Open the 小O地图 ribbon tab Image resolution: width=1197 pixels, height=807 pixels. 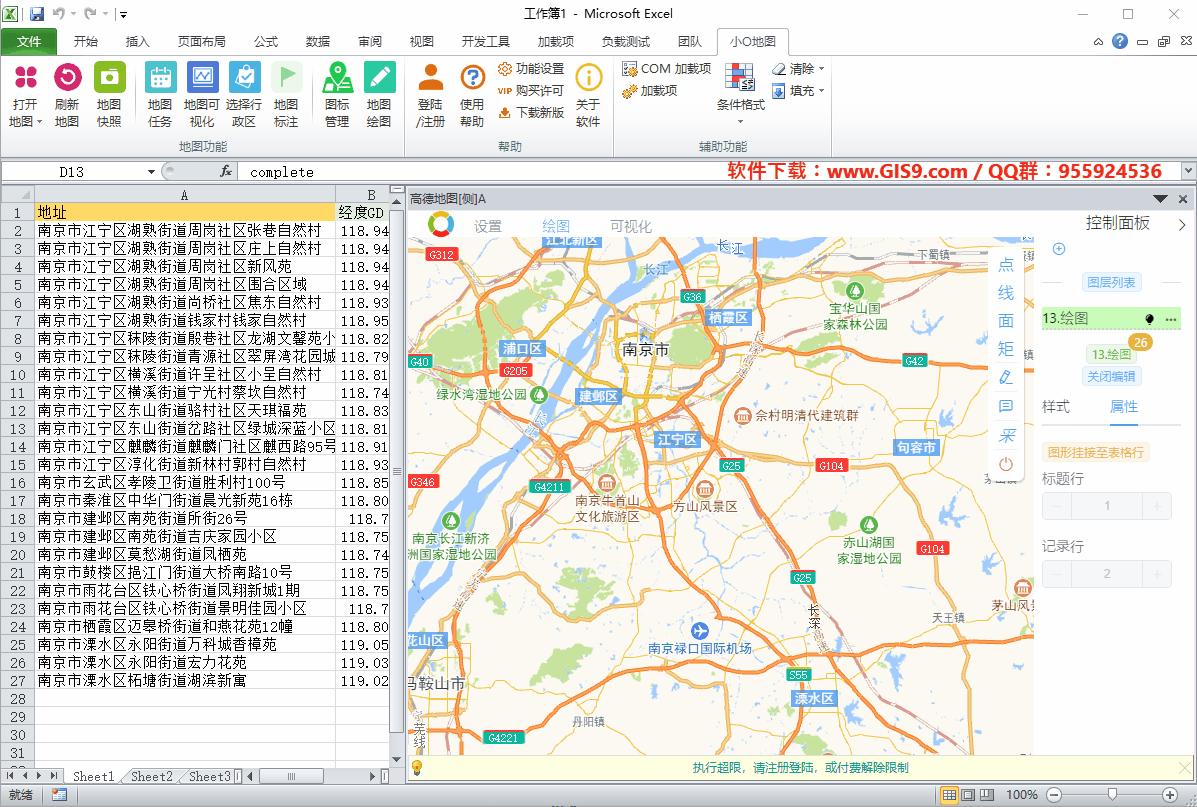(x=753, y=41)
